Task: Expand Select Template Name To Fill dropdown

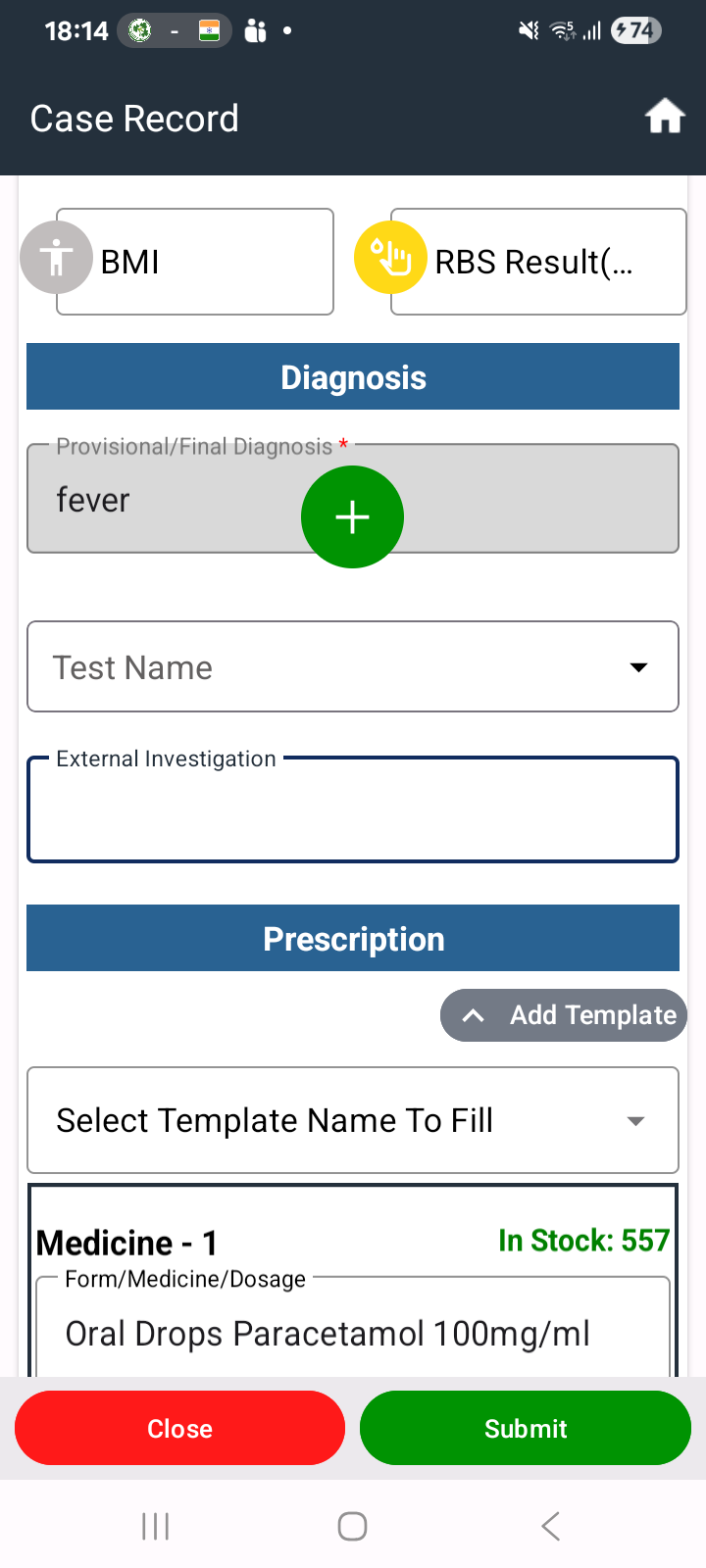Action: coord(353,1120)
